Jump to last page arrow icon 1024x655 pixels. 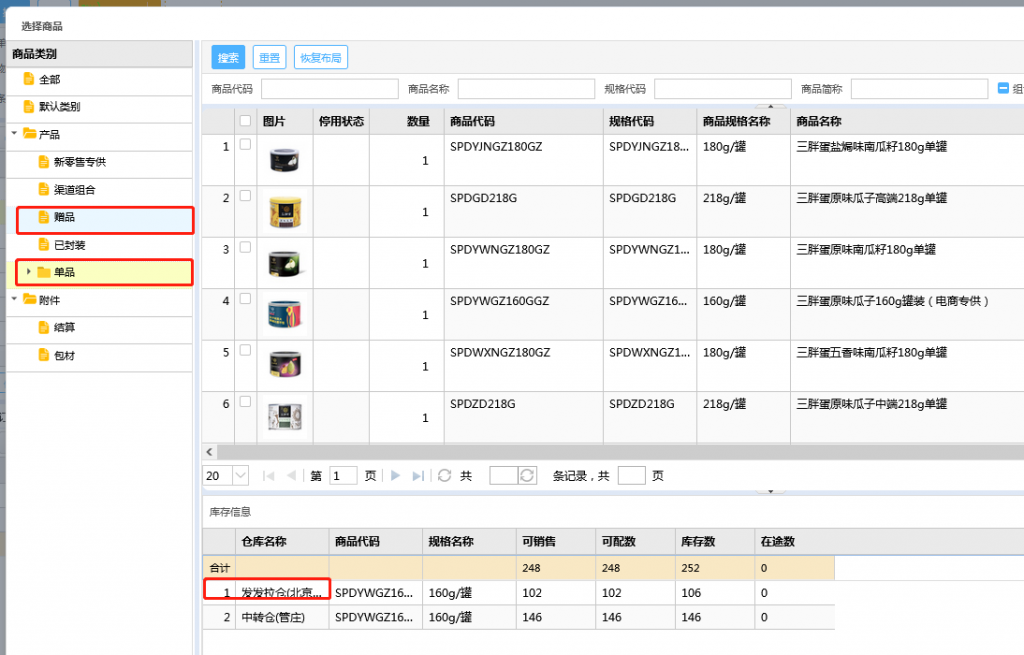(418, 476)
